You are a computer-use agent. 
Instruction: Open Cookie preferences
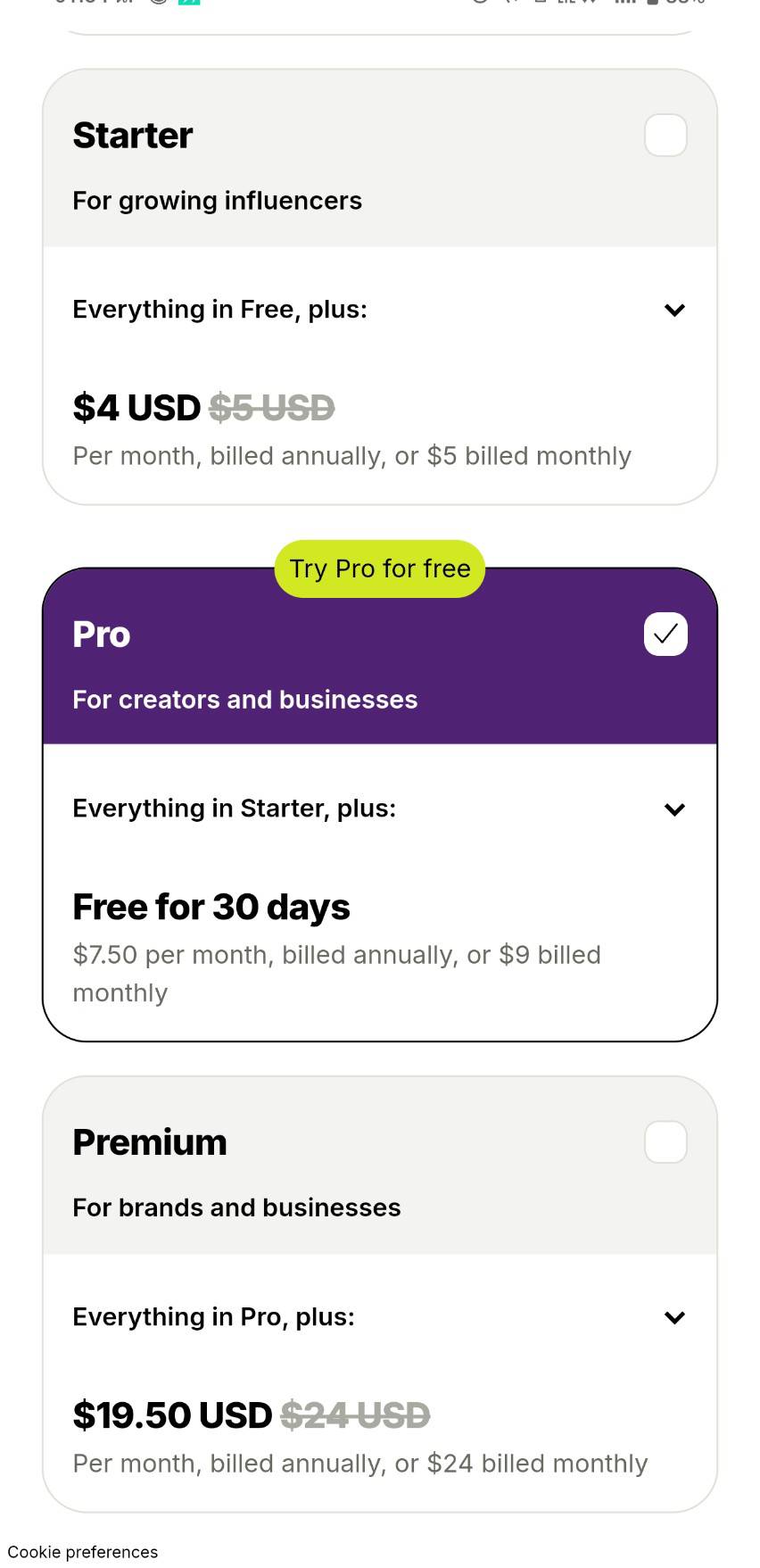pyautogui.click(x=83, y=1552)
